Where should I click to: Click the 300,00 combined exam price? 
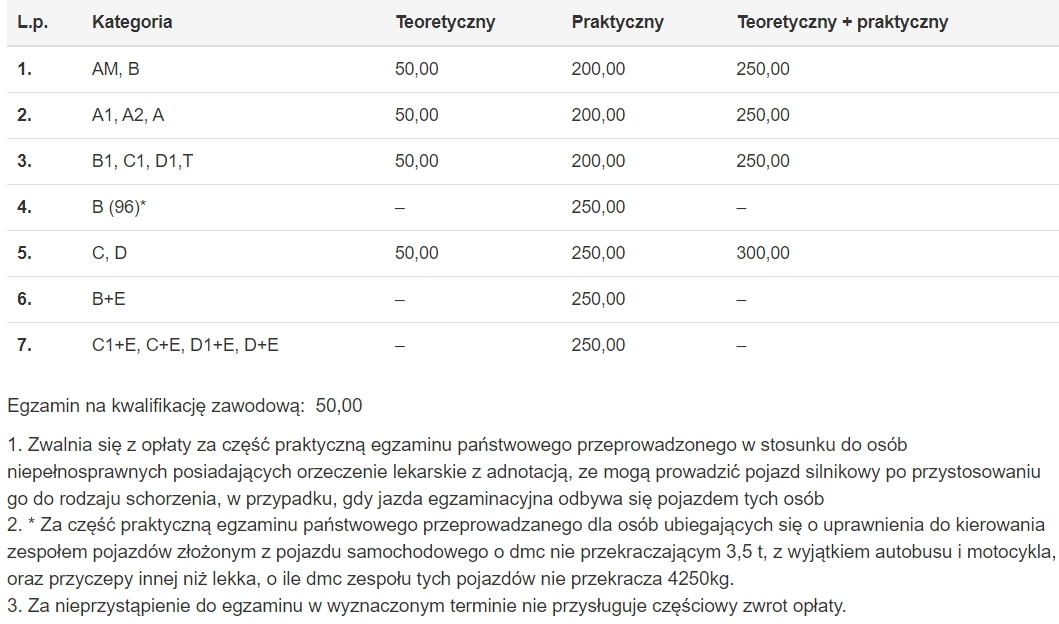click(763, 253)
